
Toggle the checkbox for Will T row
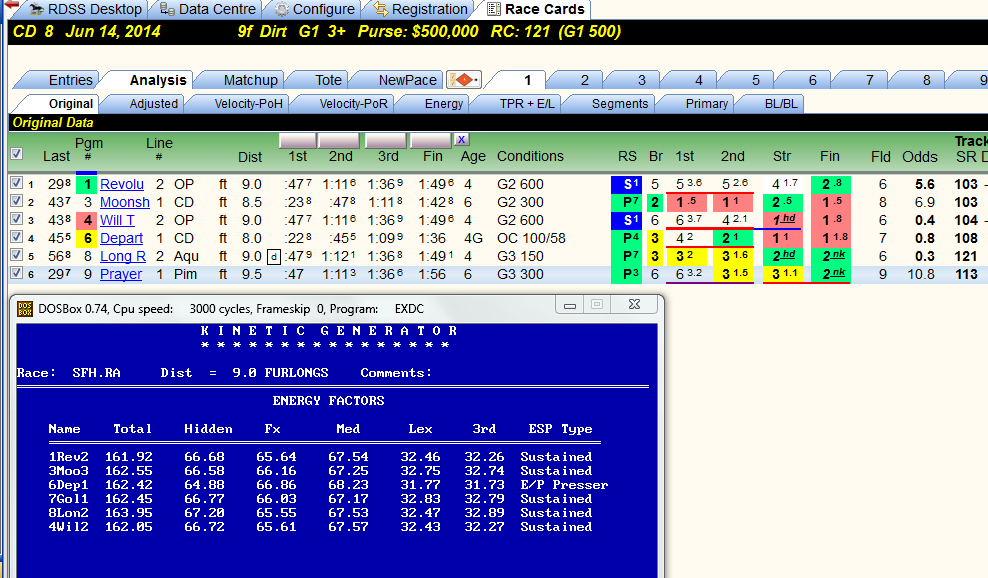coord(16,219)
